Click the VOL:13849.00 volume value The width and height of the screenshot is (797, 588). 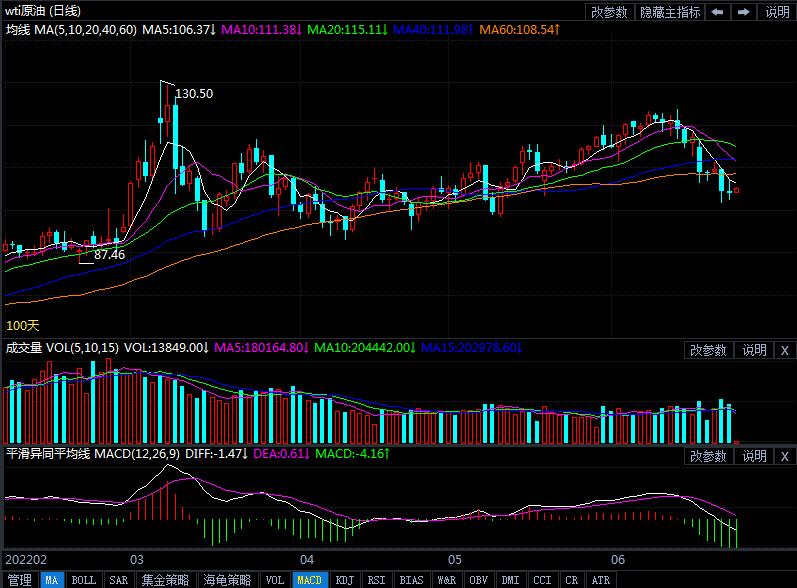point(166,348)
